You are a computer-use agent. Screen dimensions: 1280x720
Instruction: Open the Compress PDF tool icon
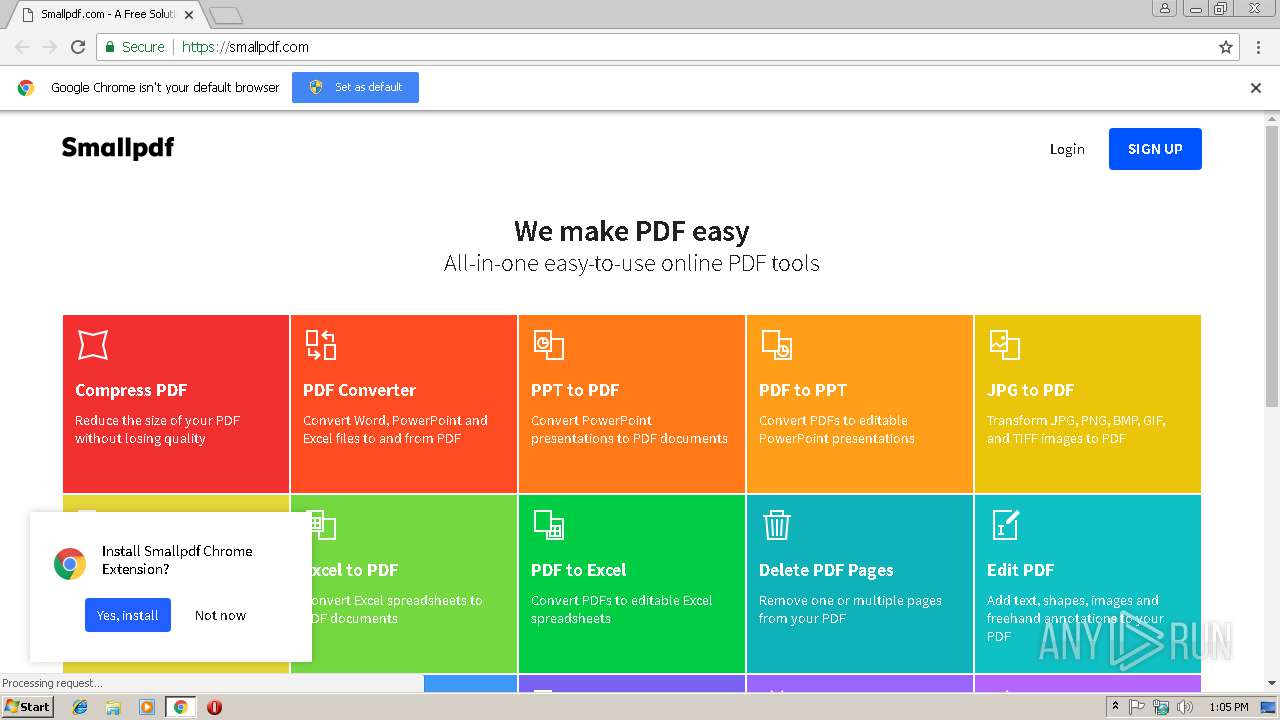tap(92, 345)
